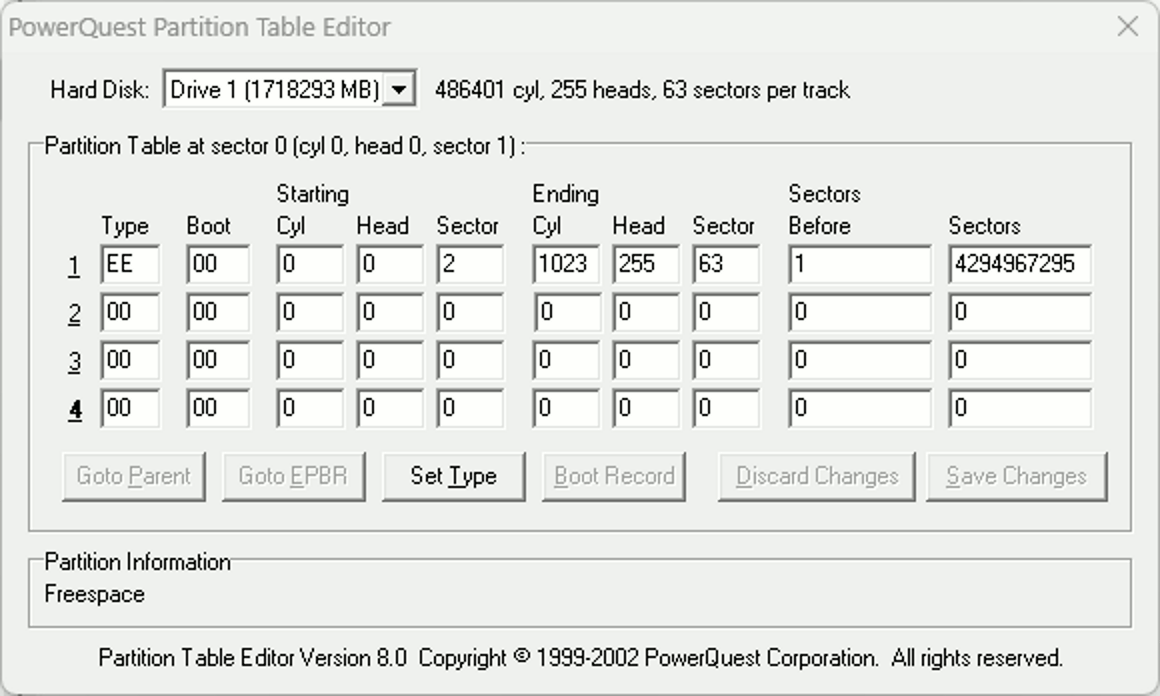Click row 3 Starting Cyl field
The height and width of the screenshot is (696, 1160).
(x=310, y=360)
